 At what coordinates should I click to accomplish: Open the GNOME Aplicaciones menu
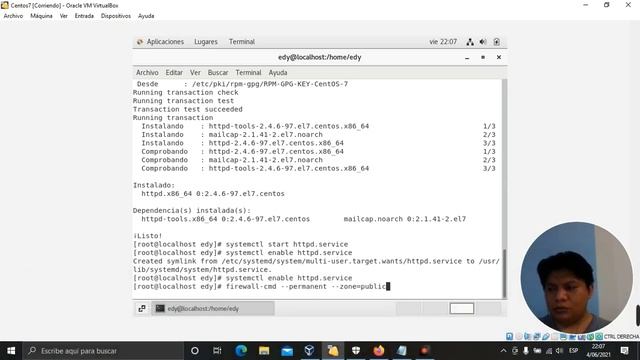click(x=160, y=42)
